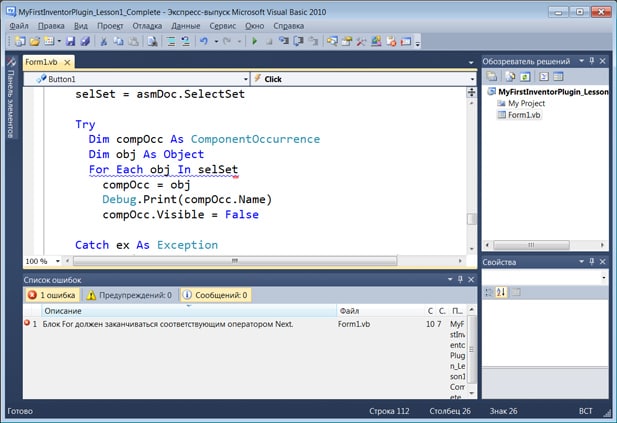
Task: Toggle the 'Предупреждений: 0' warnings filter
Action: click(129, 296)
